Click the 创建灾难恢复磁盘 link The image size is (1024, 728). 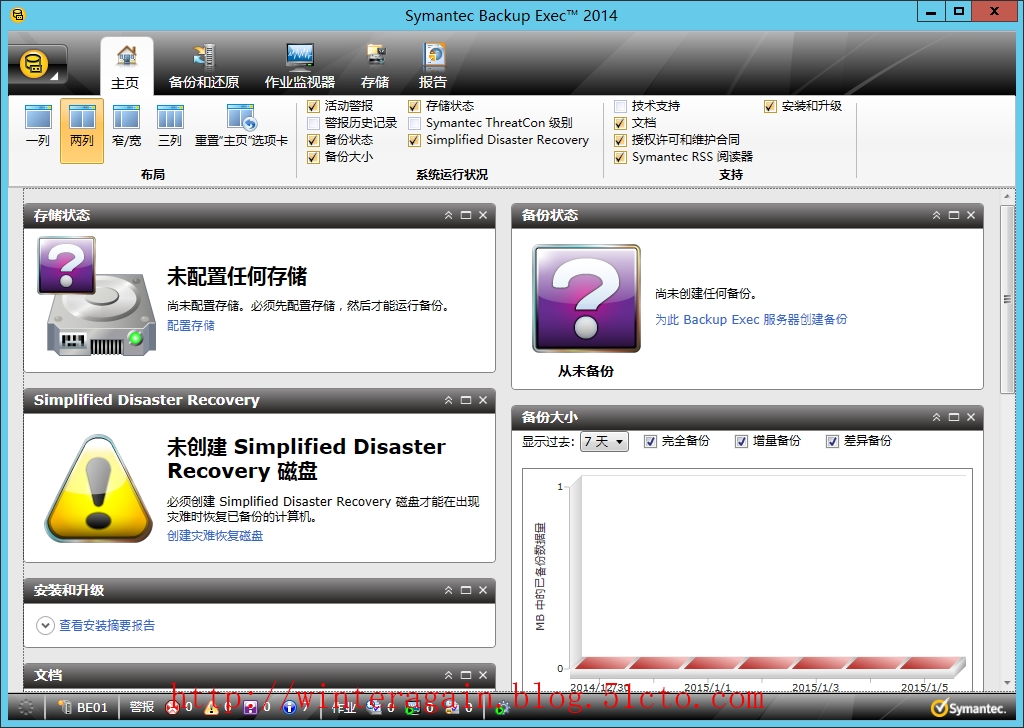[x=215, y=535]
